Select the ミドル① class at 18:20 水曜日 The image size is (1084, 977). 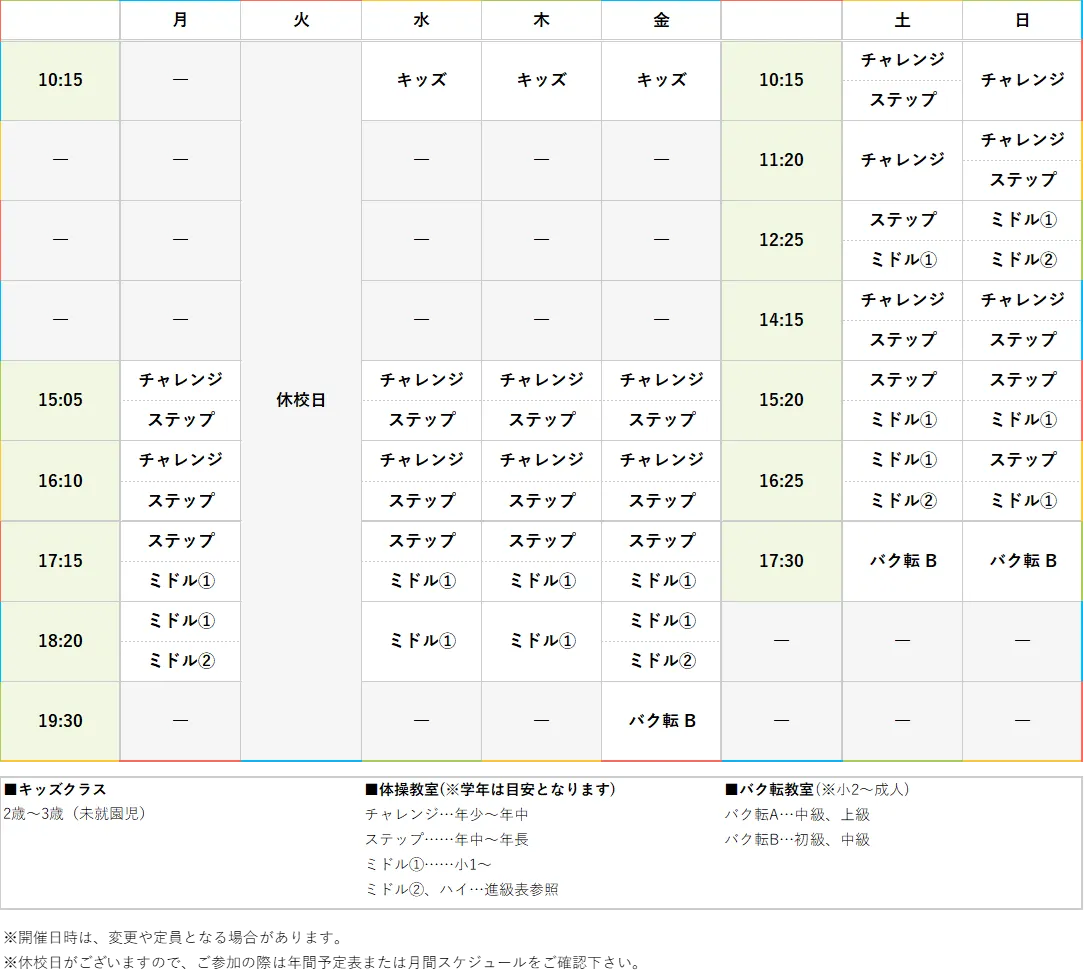coord(420,641)
